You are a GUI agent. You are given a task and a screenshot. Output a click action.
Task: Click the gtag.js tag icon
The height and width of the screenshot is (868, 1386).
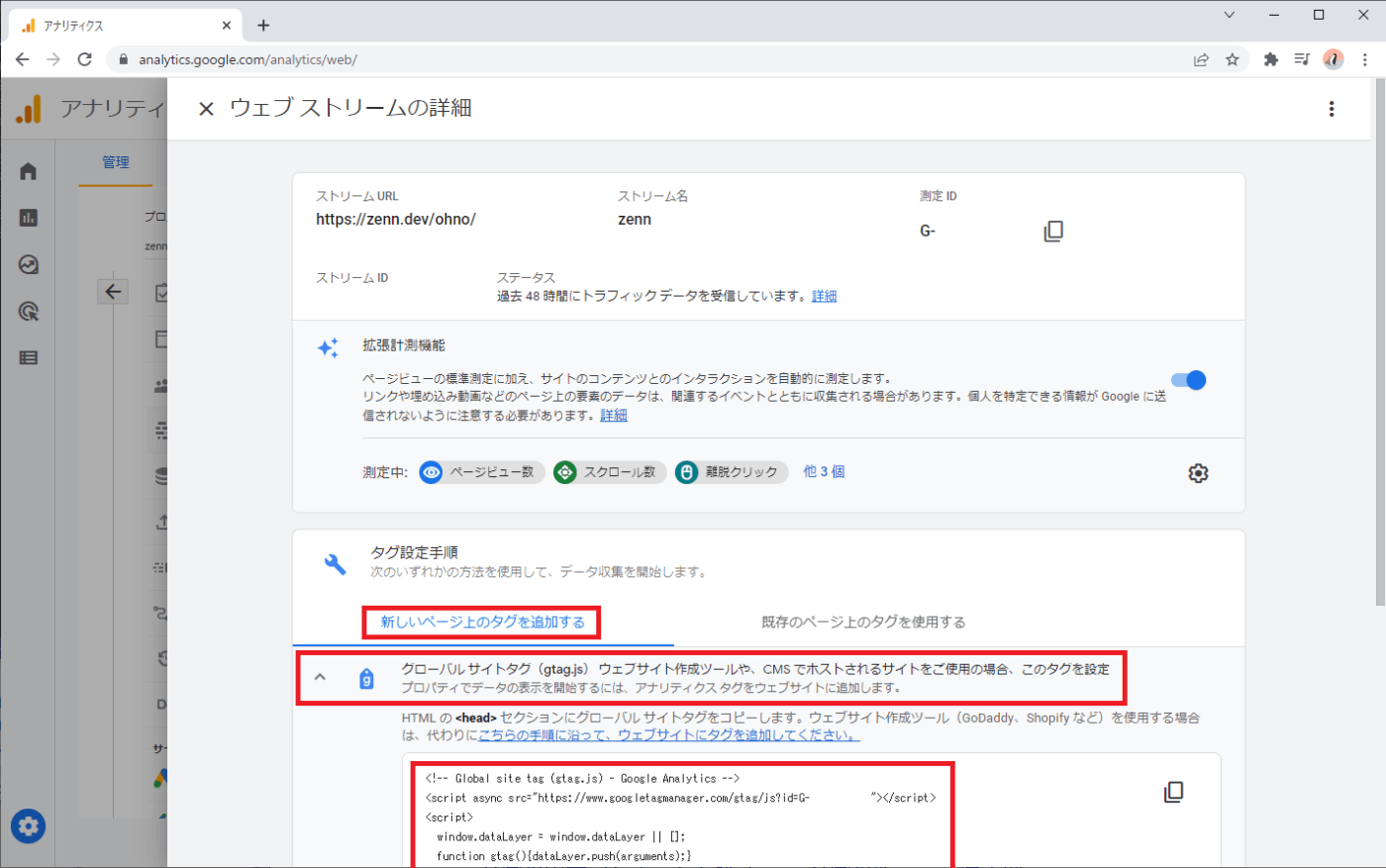coord(366,678)
